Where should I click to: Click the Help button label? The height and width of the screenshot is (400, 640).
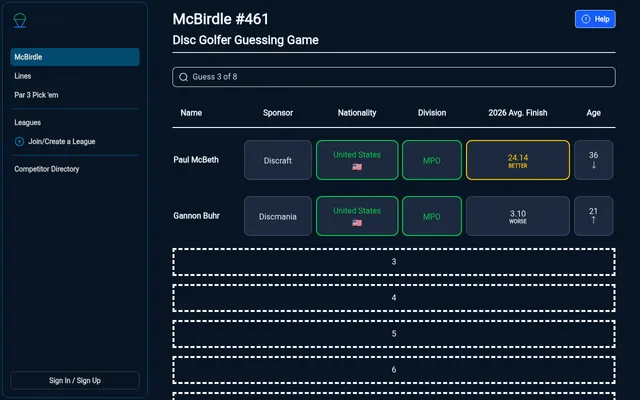pos(602,19)
